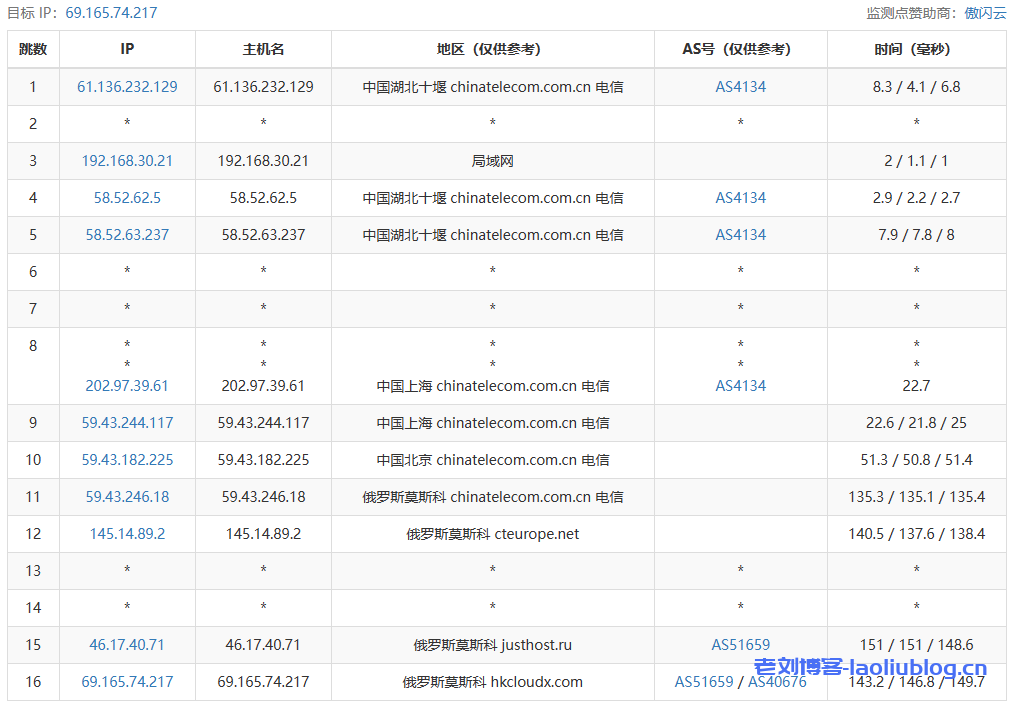Open the 61.136.232.129 IP link in hop 1
The width and height of the screenshot is (1013, 705).
tap(126, 87)
